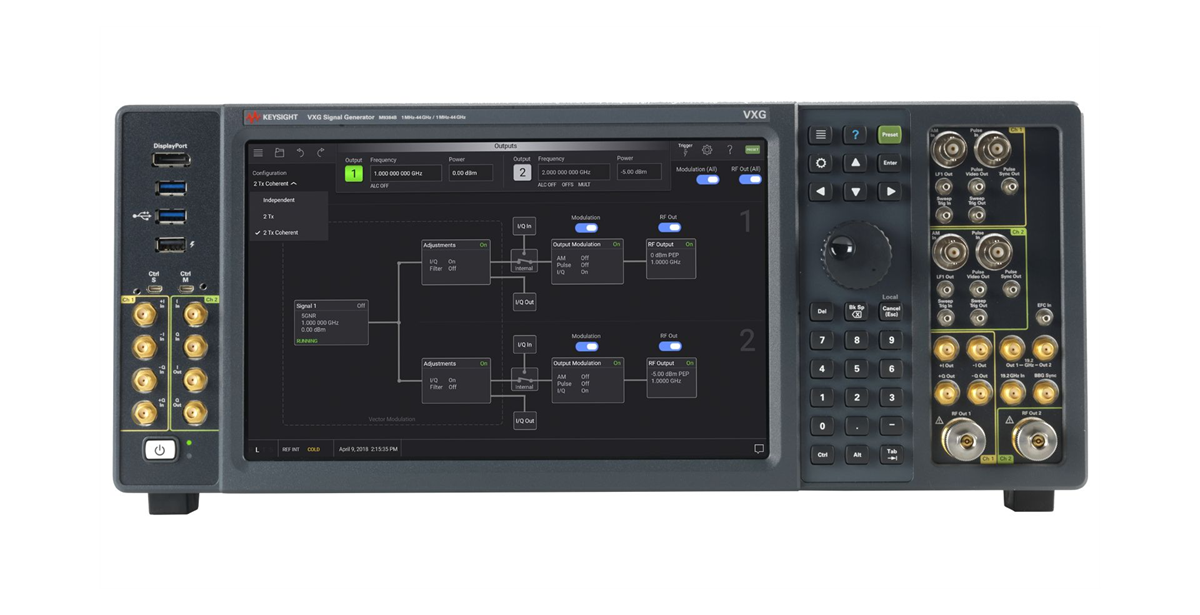1200x615 pixels.
Task: Collapse the Configuration 2 Tx Coherent dropdown
Action: [x=275, y=184]
